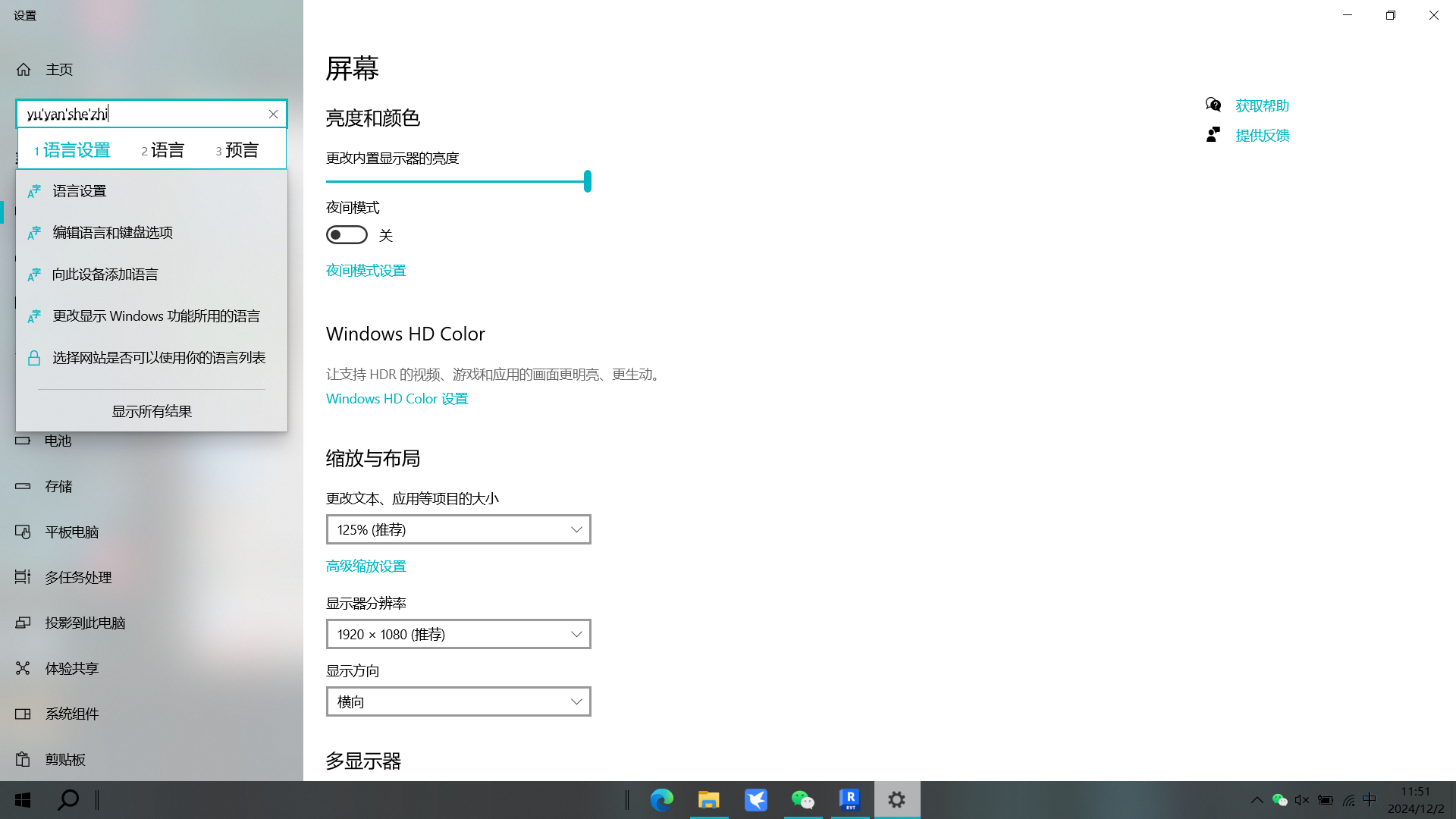Expand the 横向 display orientation dropdown
The image size is (1456, 819).
tap(458, 701)
